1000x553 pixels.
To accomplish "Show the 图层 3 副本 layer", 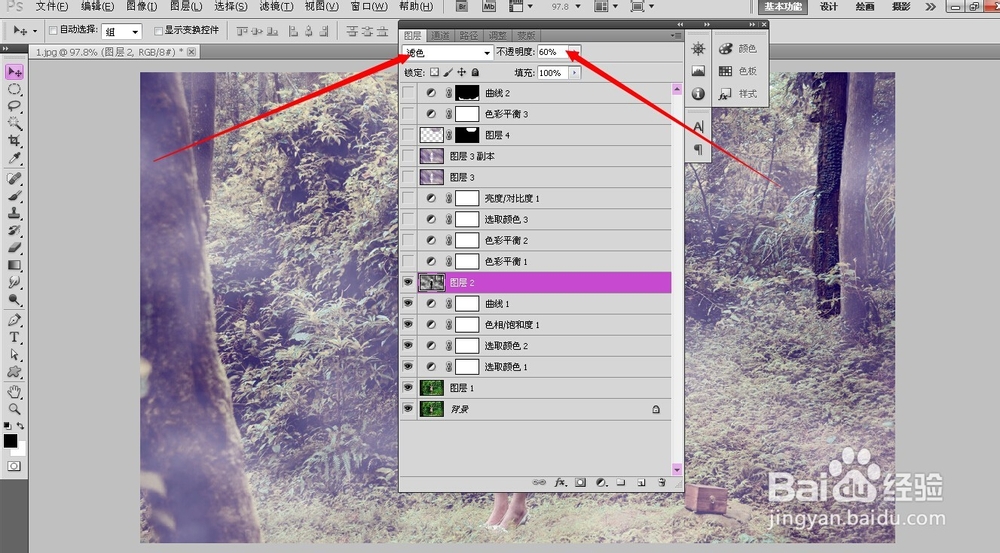I will click(x=408, y=156).
